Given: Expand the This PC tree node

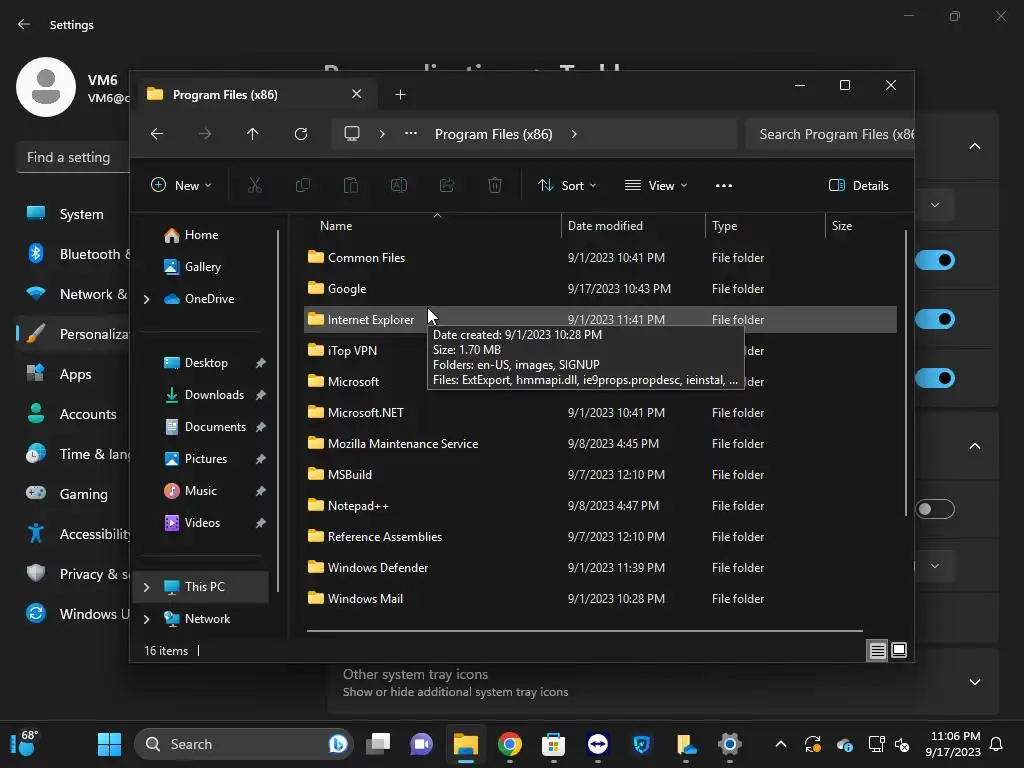Looking at the screenshot, I should tap(146, 587).
